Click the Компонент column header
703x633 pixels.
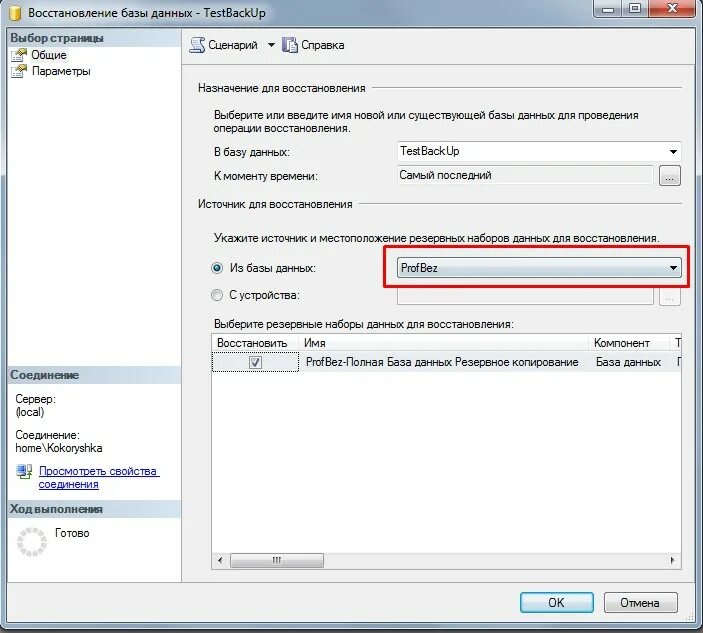[x=629, y=343]
